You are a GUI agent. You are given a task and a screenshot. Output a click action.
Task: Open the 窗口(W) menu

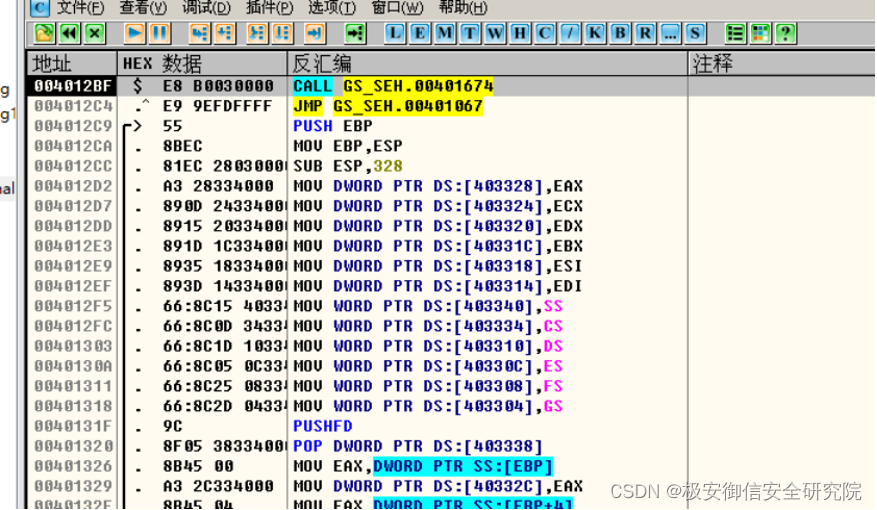point(397,7)
